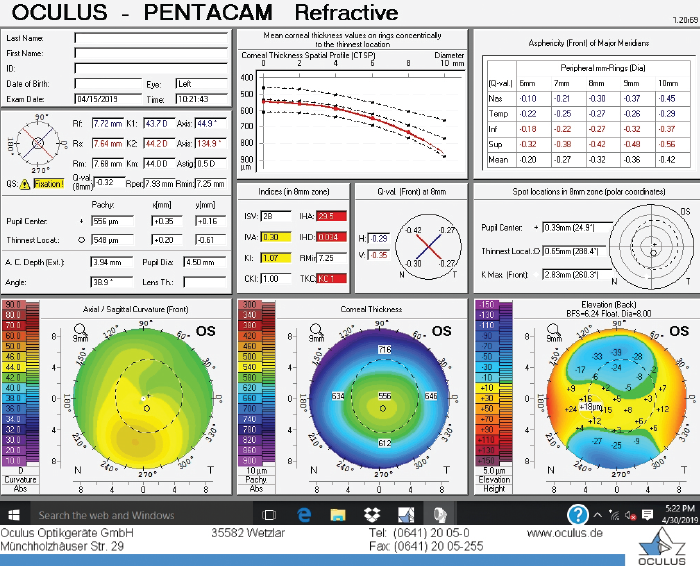Click the yellow KI value 1.07
This screenshot has height=566, width=700.
[x=276, y=258]
